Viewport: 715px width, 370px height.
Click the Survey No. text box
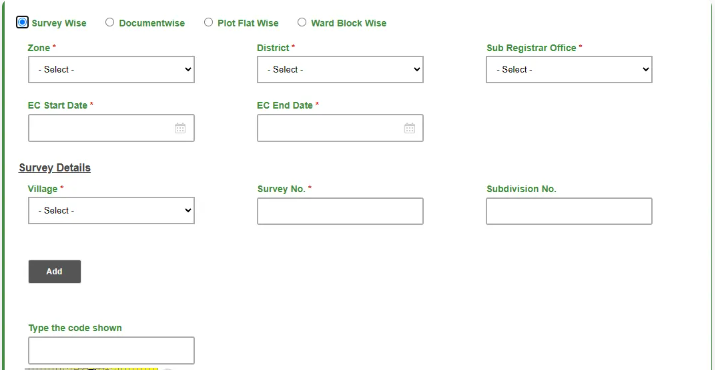[x=340, y=211]
